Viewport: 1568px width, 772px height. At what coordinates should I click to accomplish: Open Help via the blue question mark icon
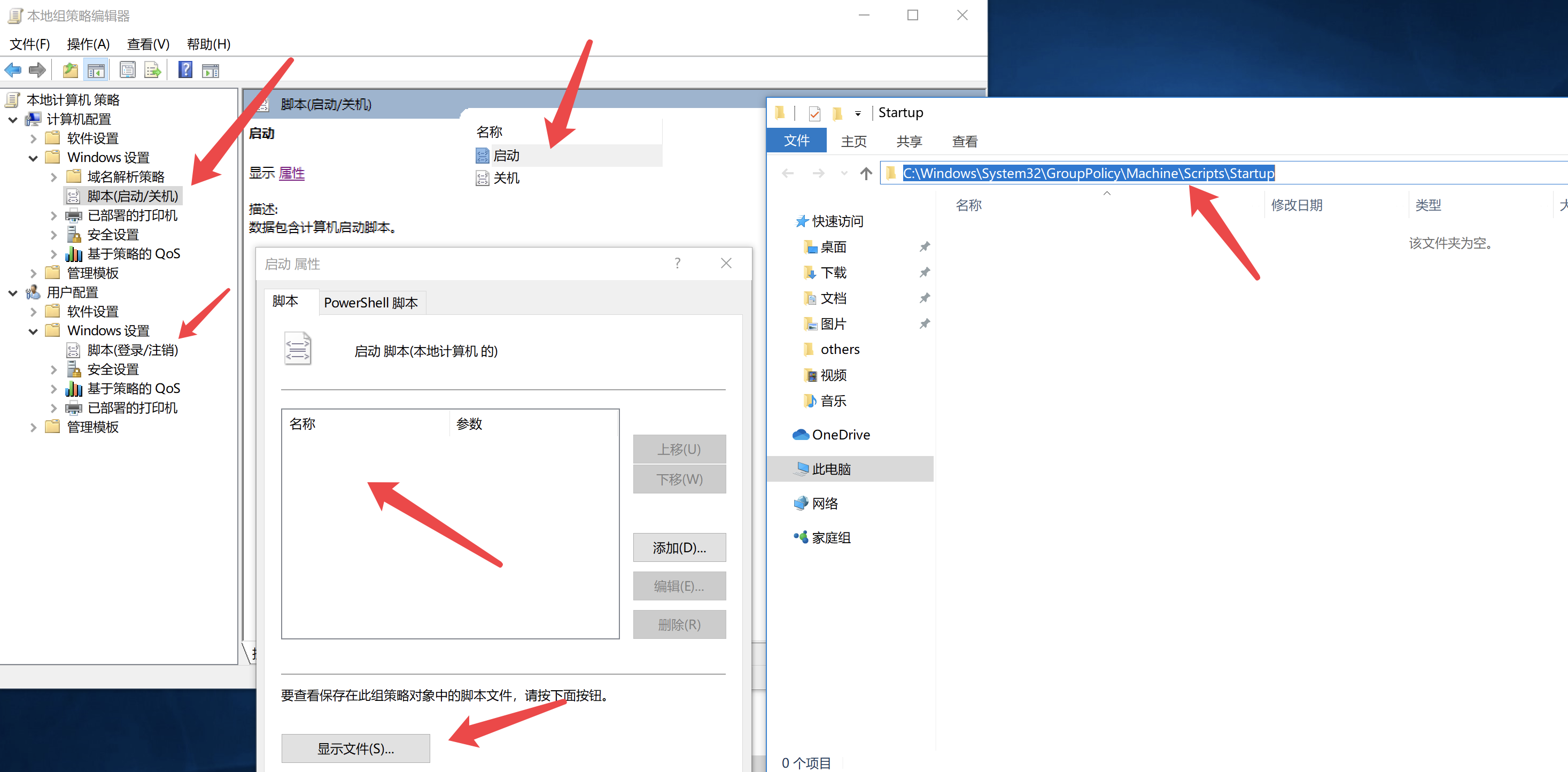[185, 71]
